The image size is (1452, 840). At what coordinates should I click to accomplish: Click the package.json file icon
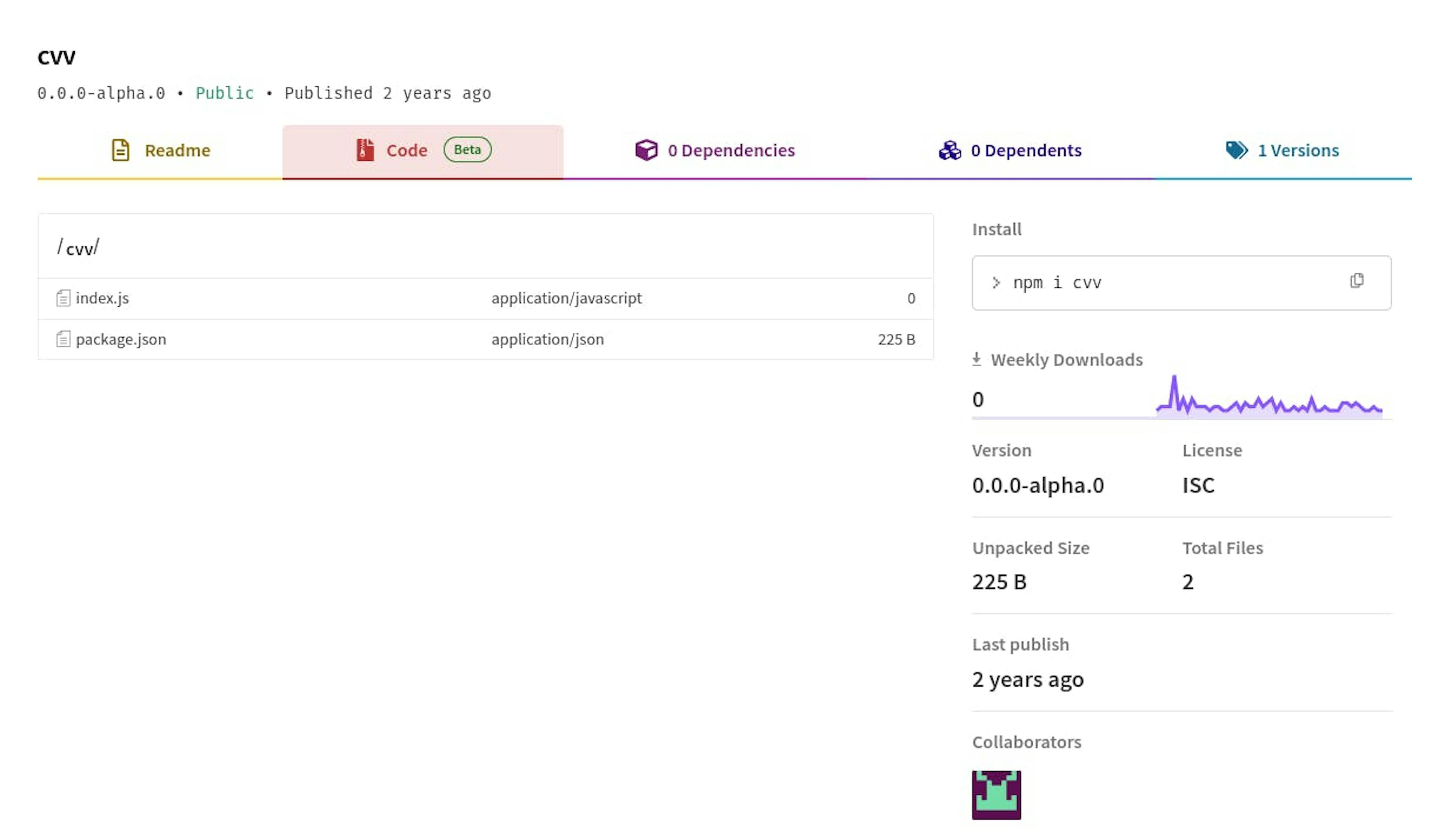[x=64, y=339]
